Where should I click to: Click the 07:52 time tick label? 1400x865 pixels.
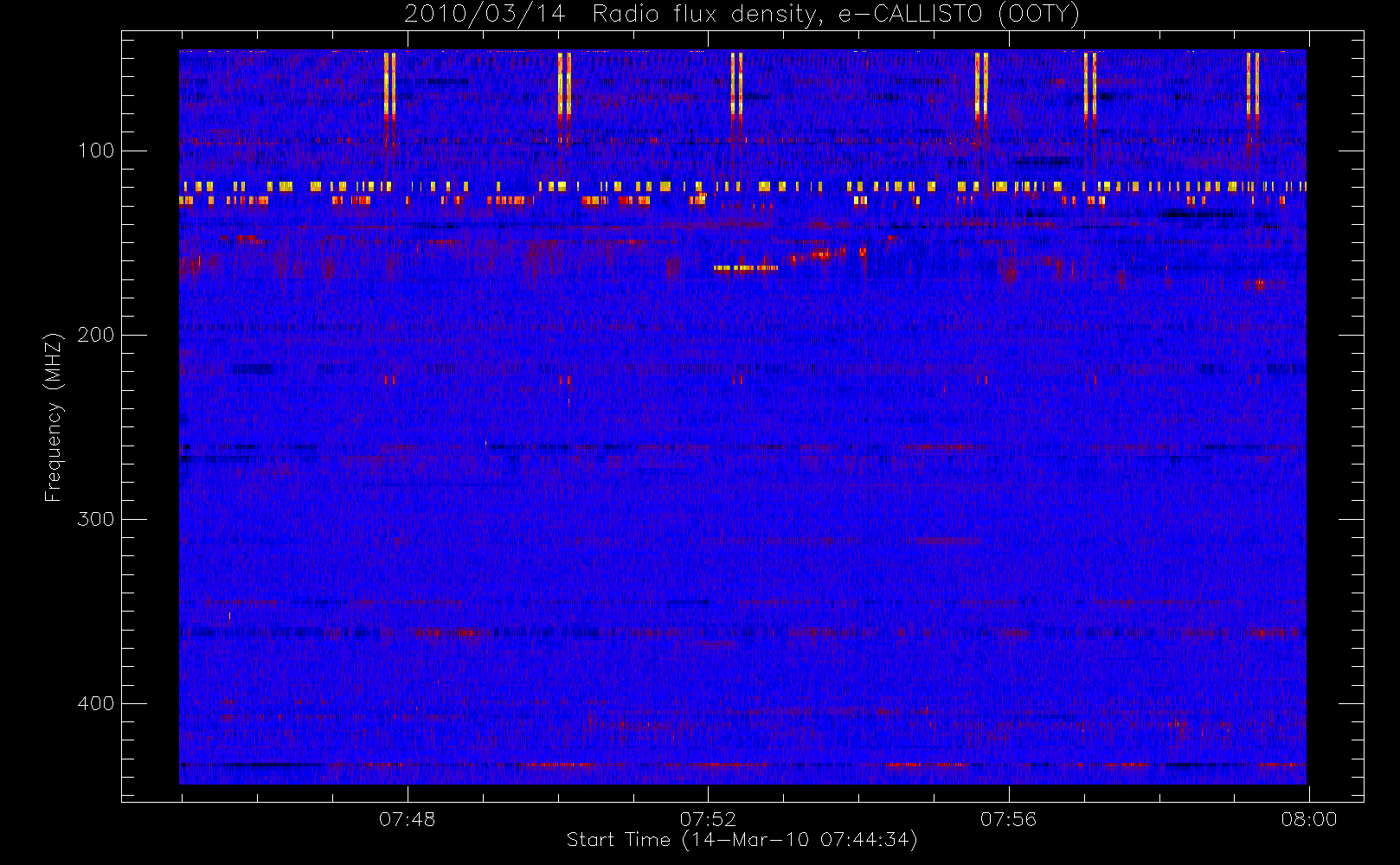click(x=708, y=819)
